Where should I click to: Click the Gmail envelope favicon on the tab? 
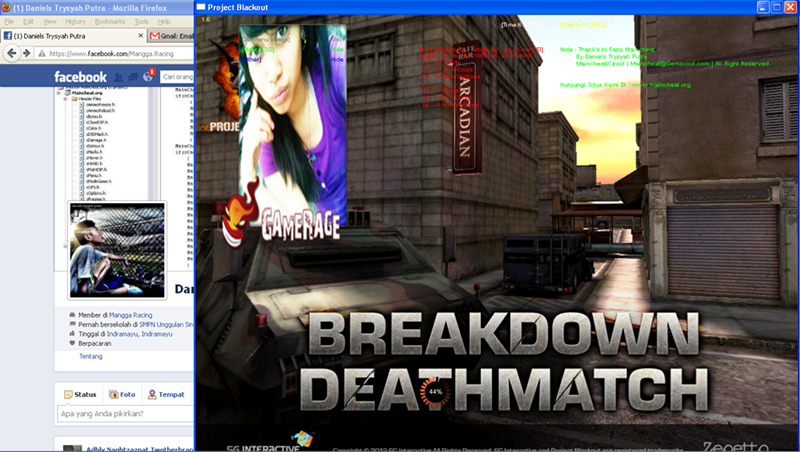point(155,36)
